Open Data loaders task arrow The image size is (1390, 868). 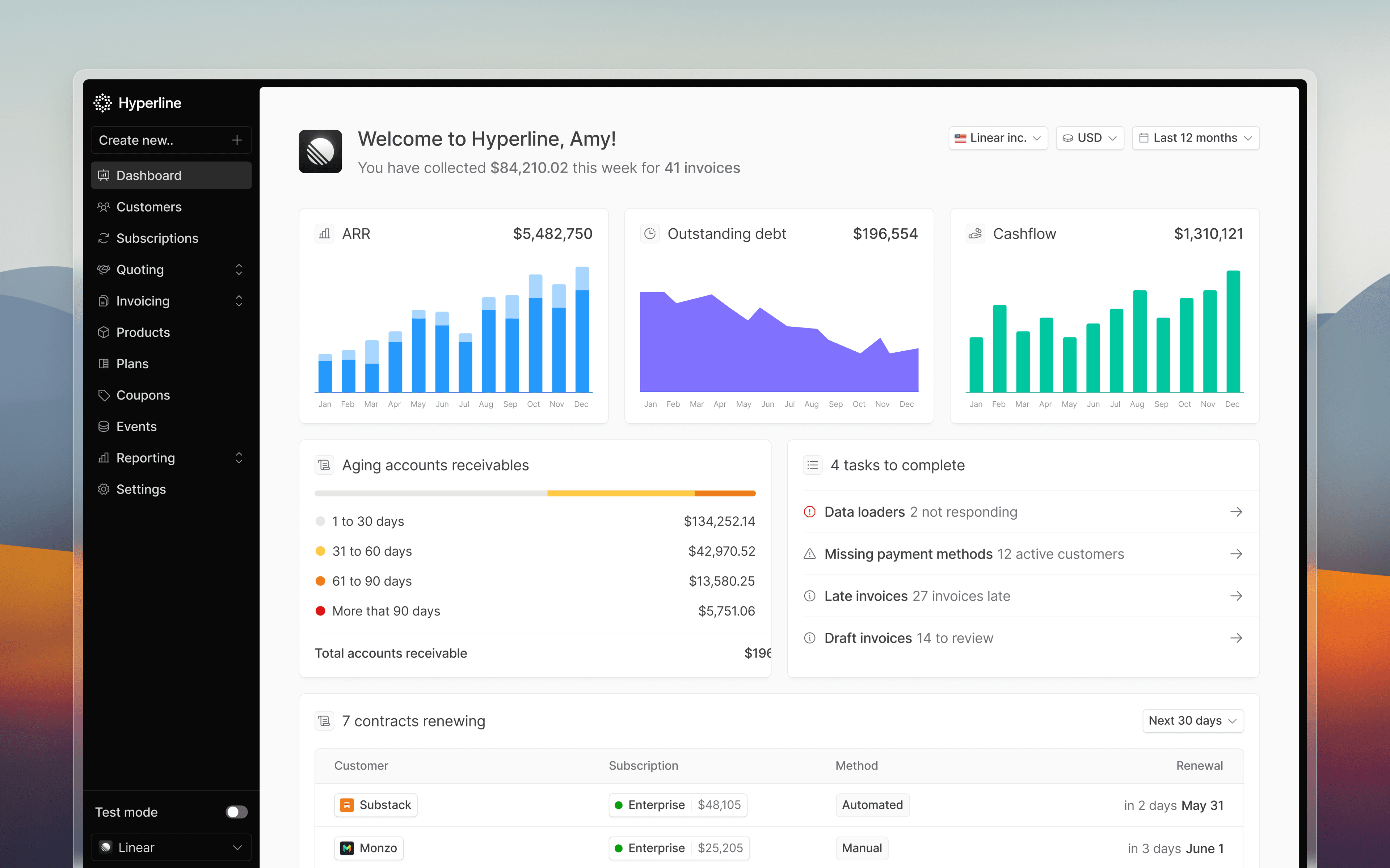coord(1236,512)
